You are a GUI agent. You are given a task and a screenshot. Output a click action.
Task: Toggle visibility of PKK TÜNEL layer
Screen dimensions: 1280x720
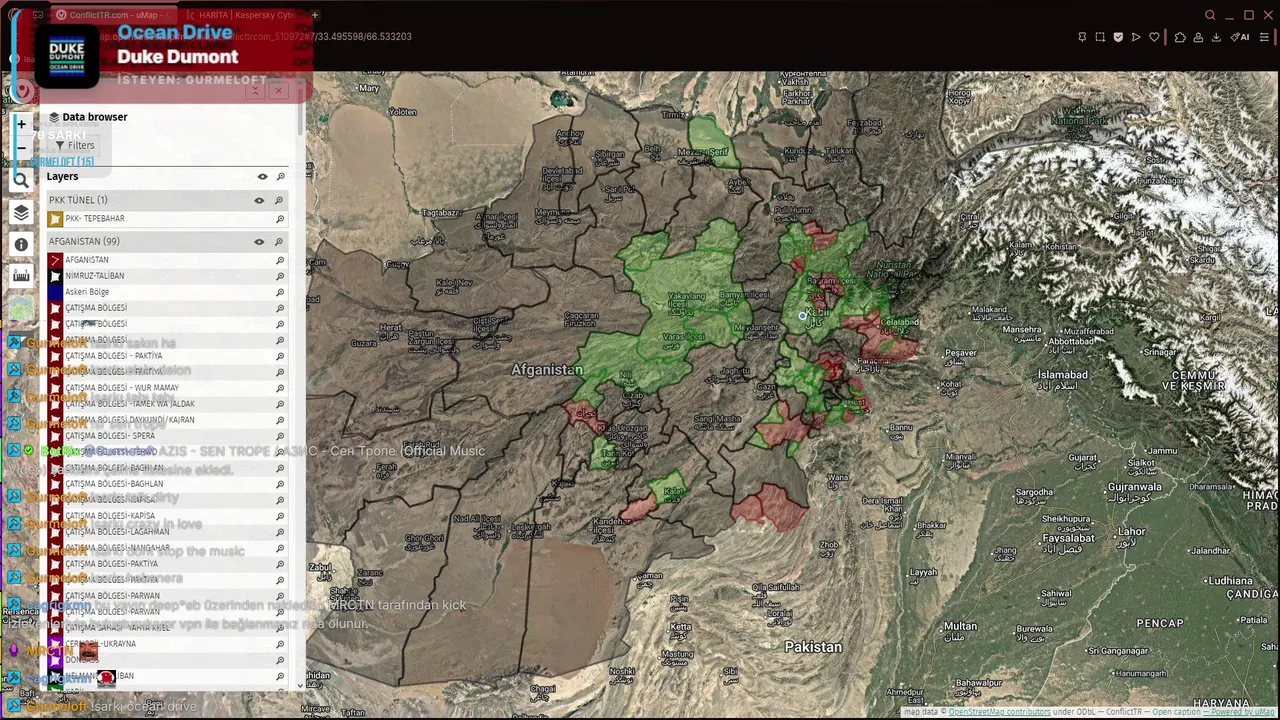259,200
